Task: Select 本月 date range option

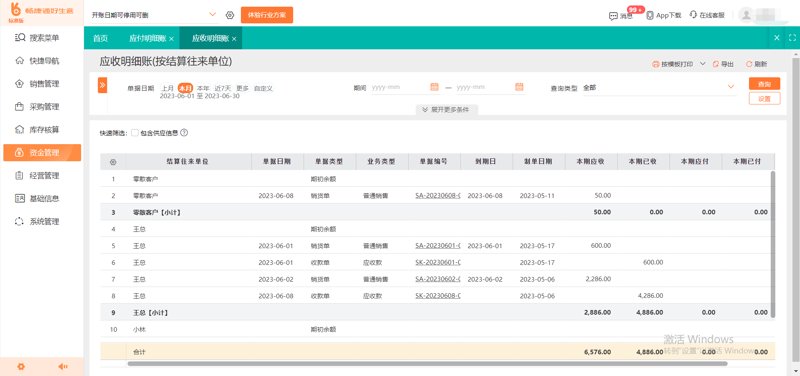Action: pos(186,88)
